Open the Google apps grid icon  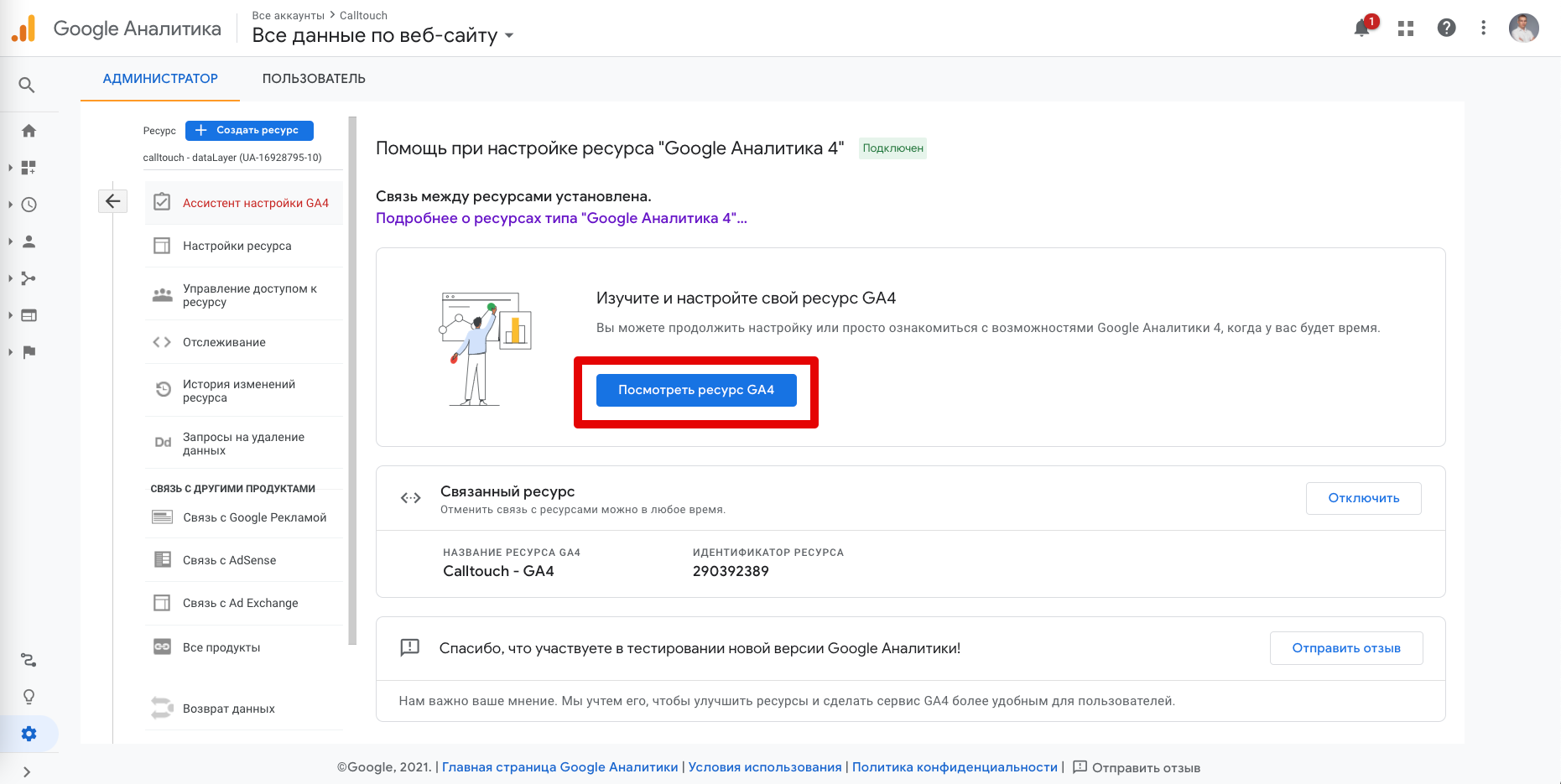click(x=1405, y=28)
